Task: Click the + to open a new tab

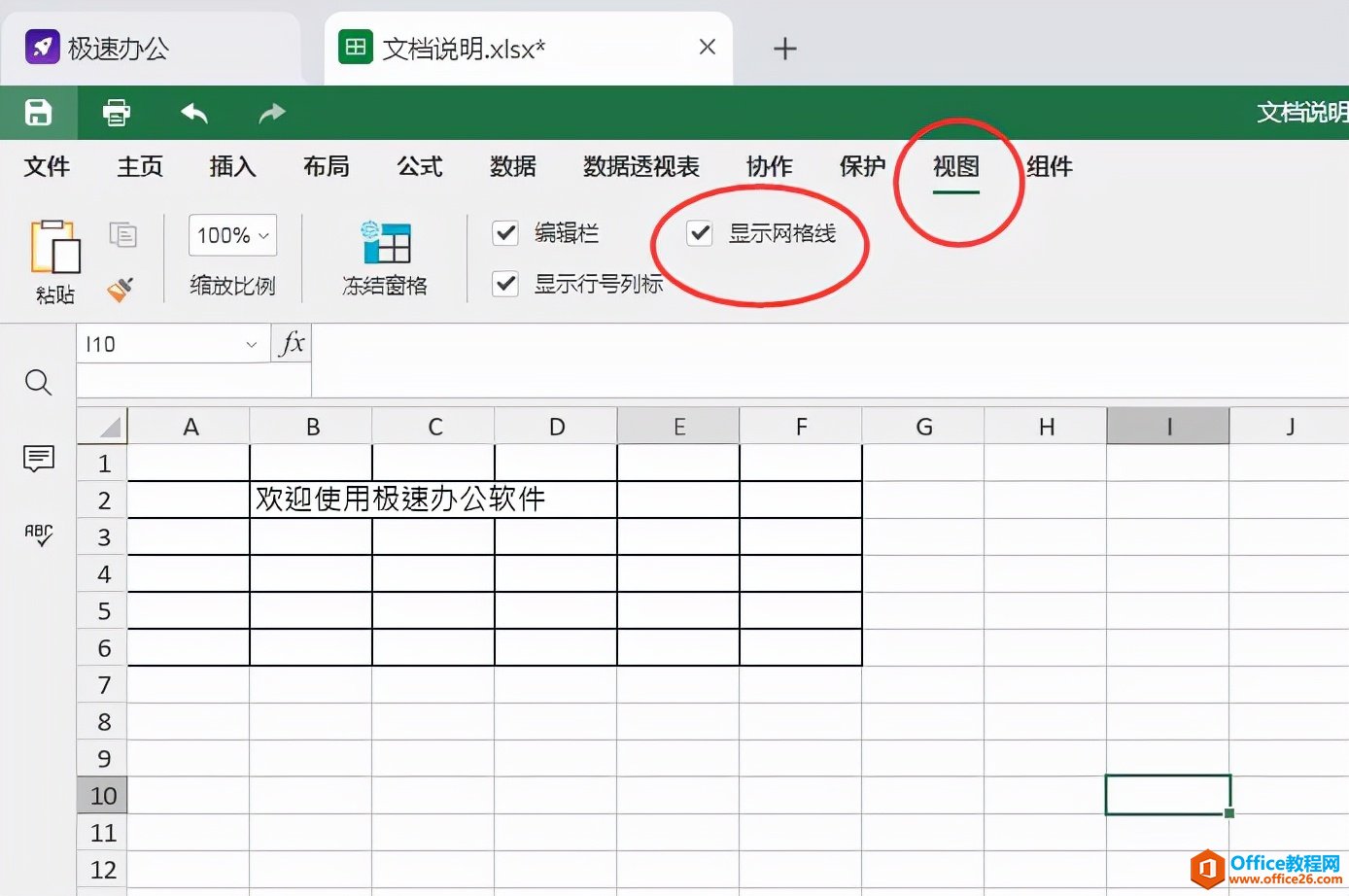Action: 784,48
